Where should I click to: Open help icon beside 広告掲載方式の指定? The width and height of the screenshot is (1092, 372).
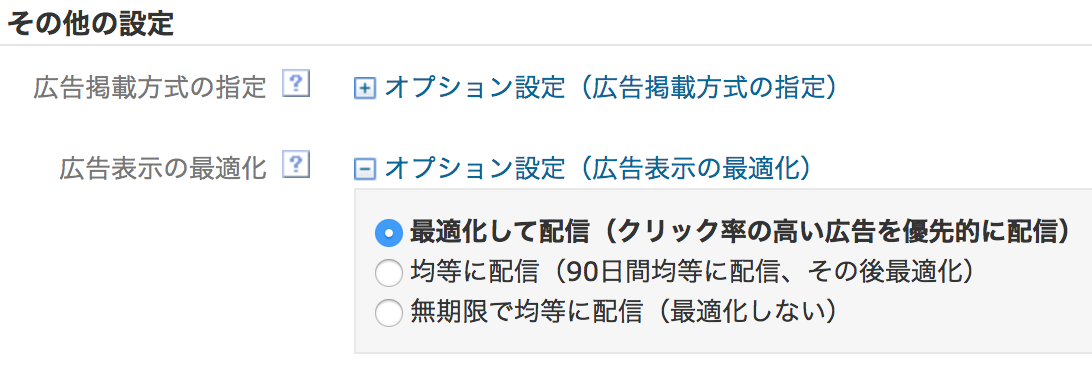295,85
